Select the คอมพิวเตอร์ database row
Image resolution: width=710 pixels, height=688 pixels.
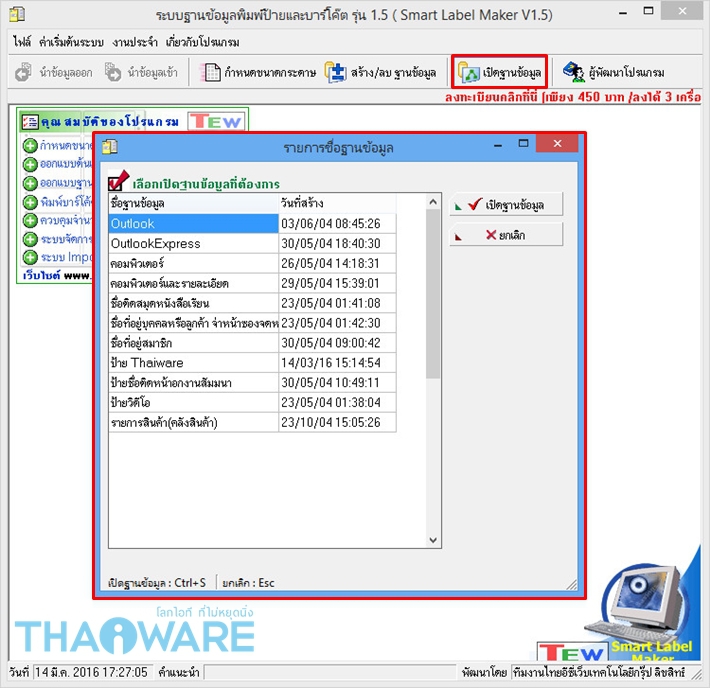click(x=252, y=263)
